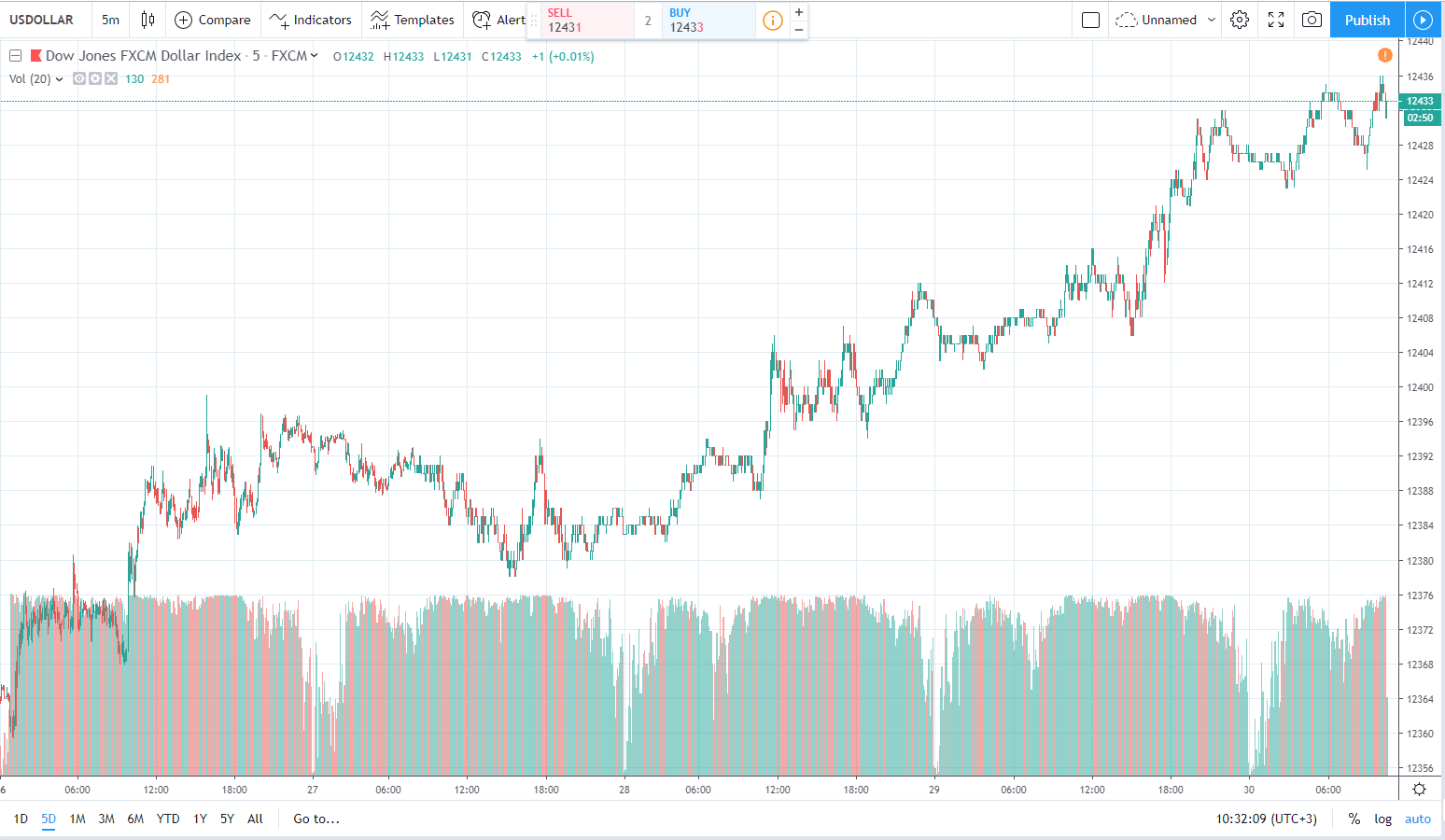1445x840 pixels.
Task: Toggle fullscreen mode
Action: click(1276, 20)
